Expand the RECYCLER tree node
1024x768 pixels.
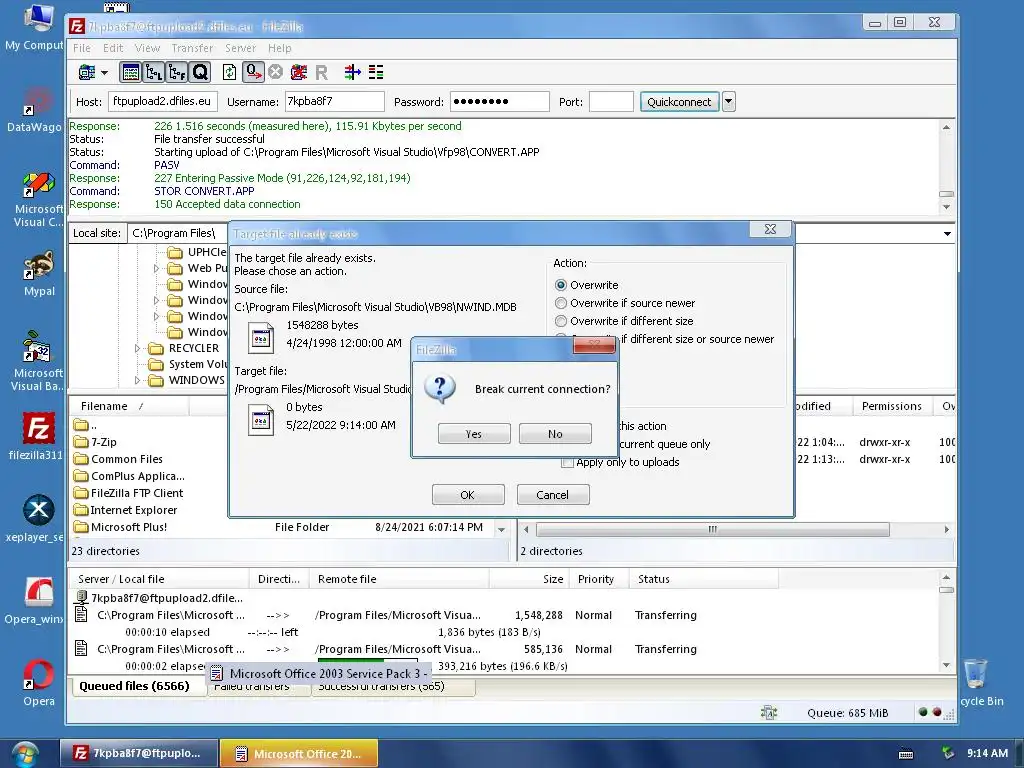pyautogui.click(x=137, y=349)
